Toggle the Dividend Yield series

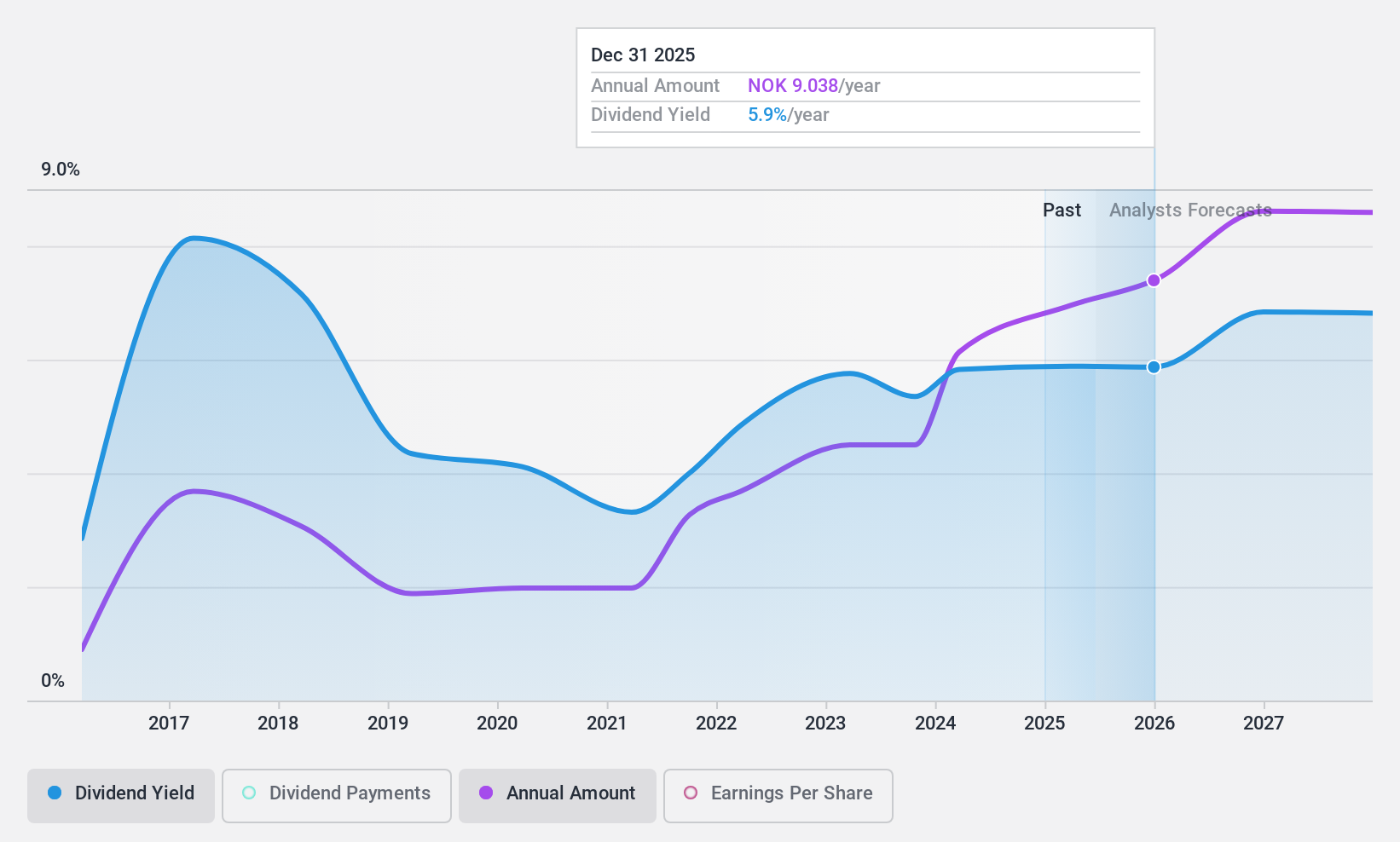(x=121, y=796)
